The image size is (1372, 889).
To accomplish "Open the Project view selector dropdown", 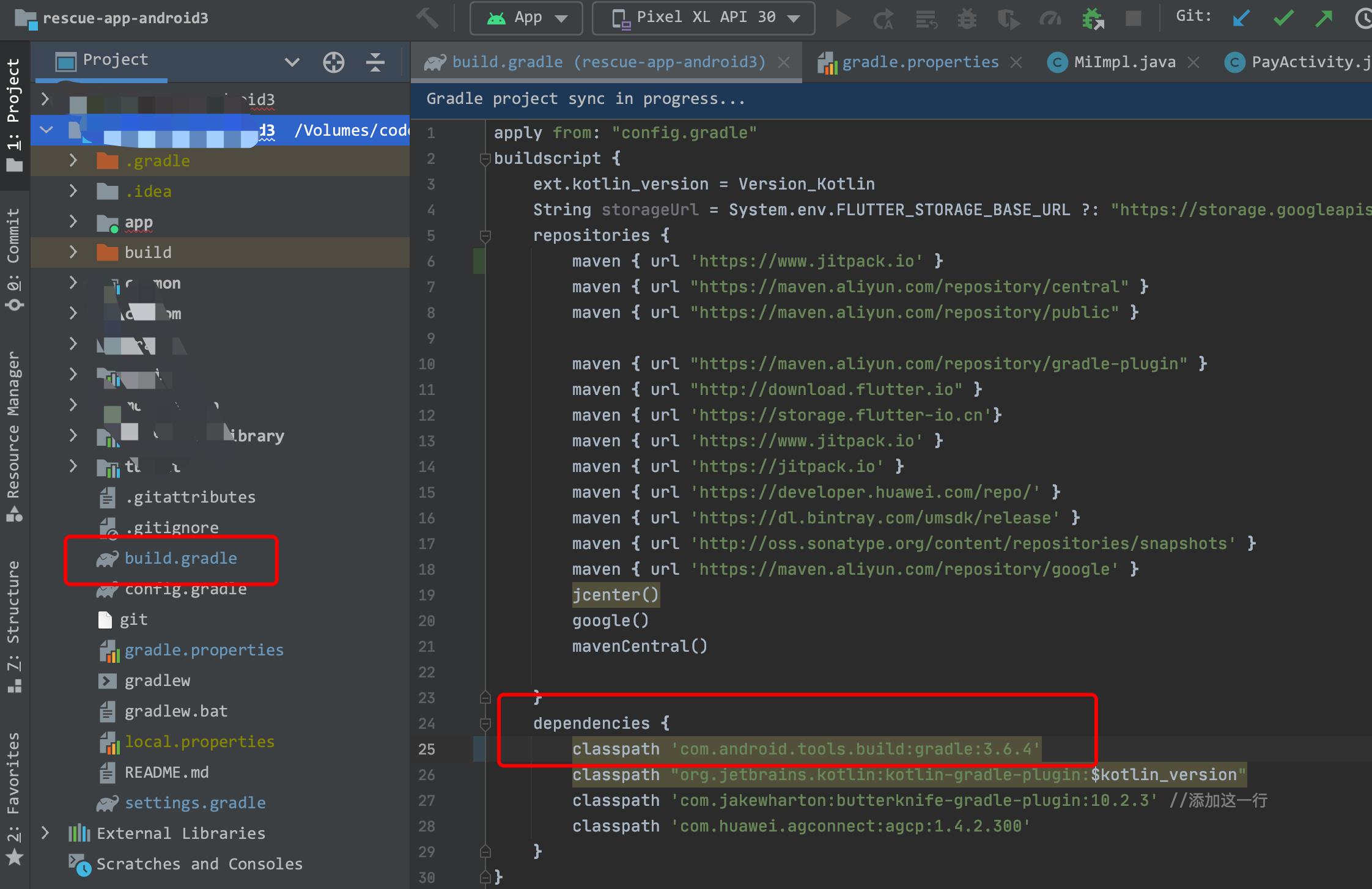I will 292,62.
